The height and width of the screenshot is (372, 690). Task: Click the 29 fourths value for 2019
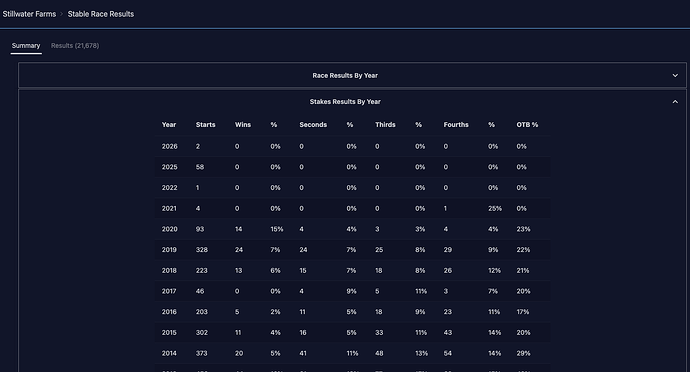click(448, 250)
